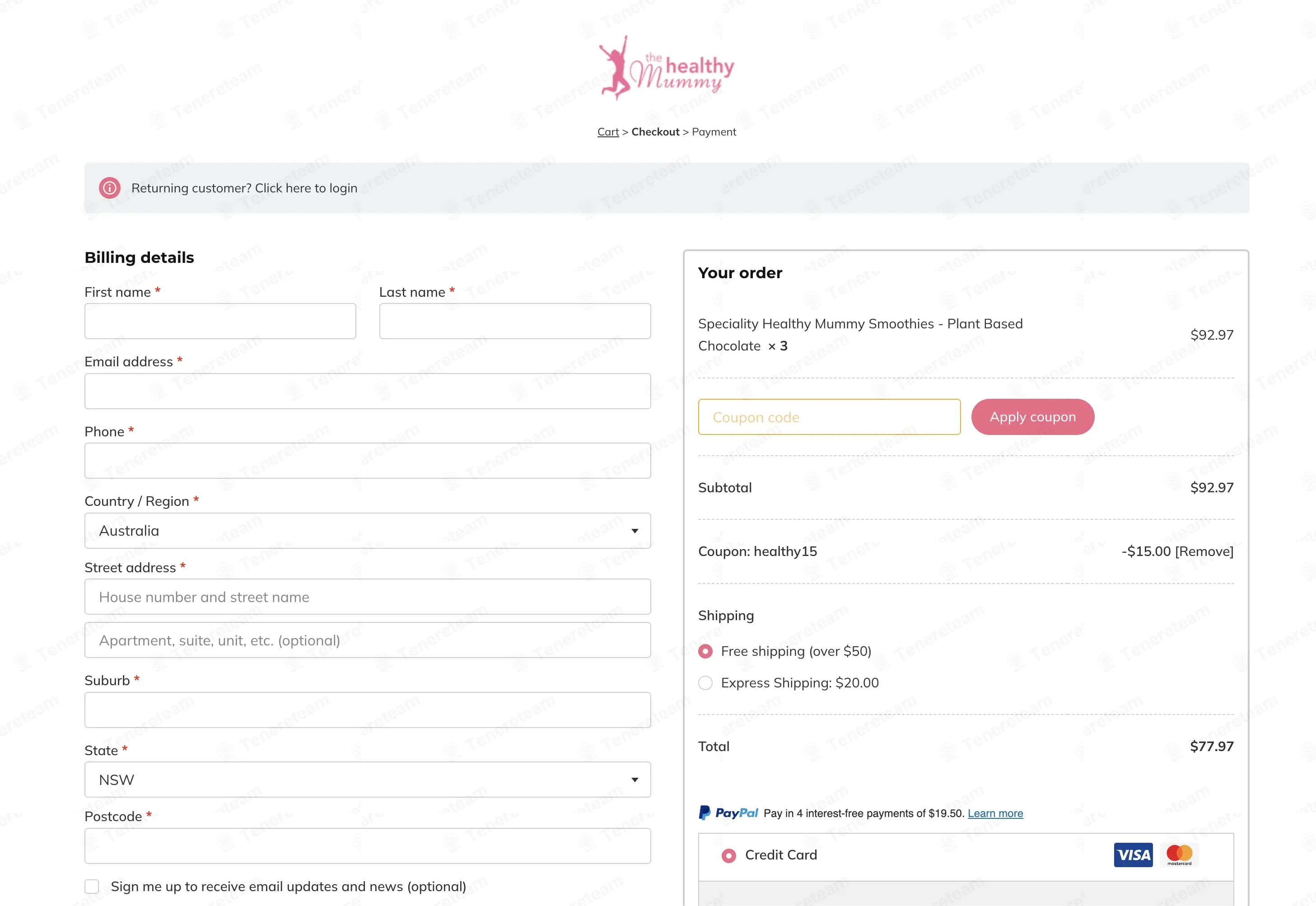Go back to Cart breadcrumb

(608, 132)
